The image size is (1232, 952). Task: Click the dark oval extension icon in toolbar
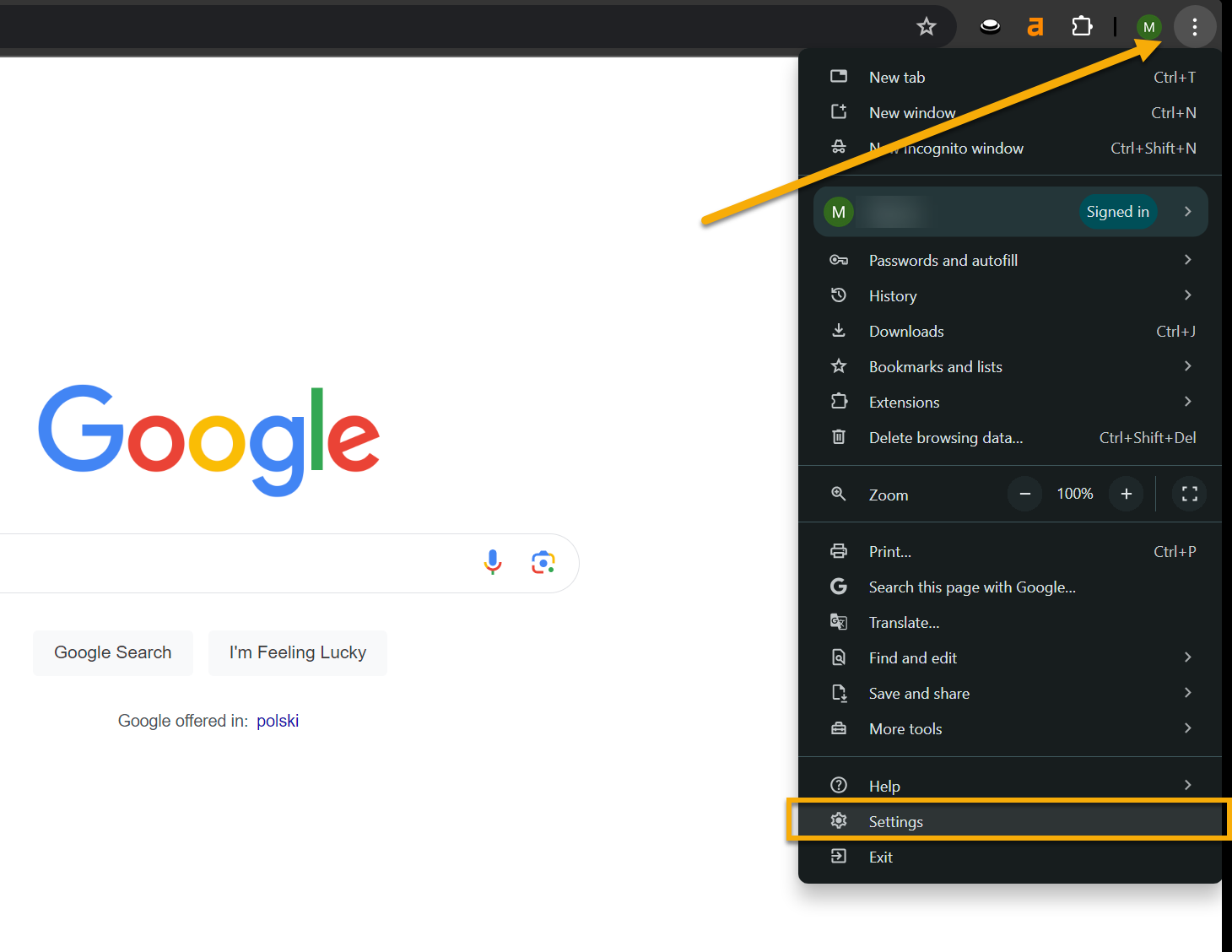[990, 27]
